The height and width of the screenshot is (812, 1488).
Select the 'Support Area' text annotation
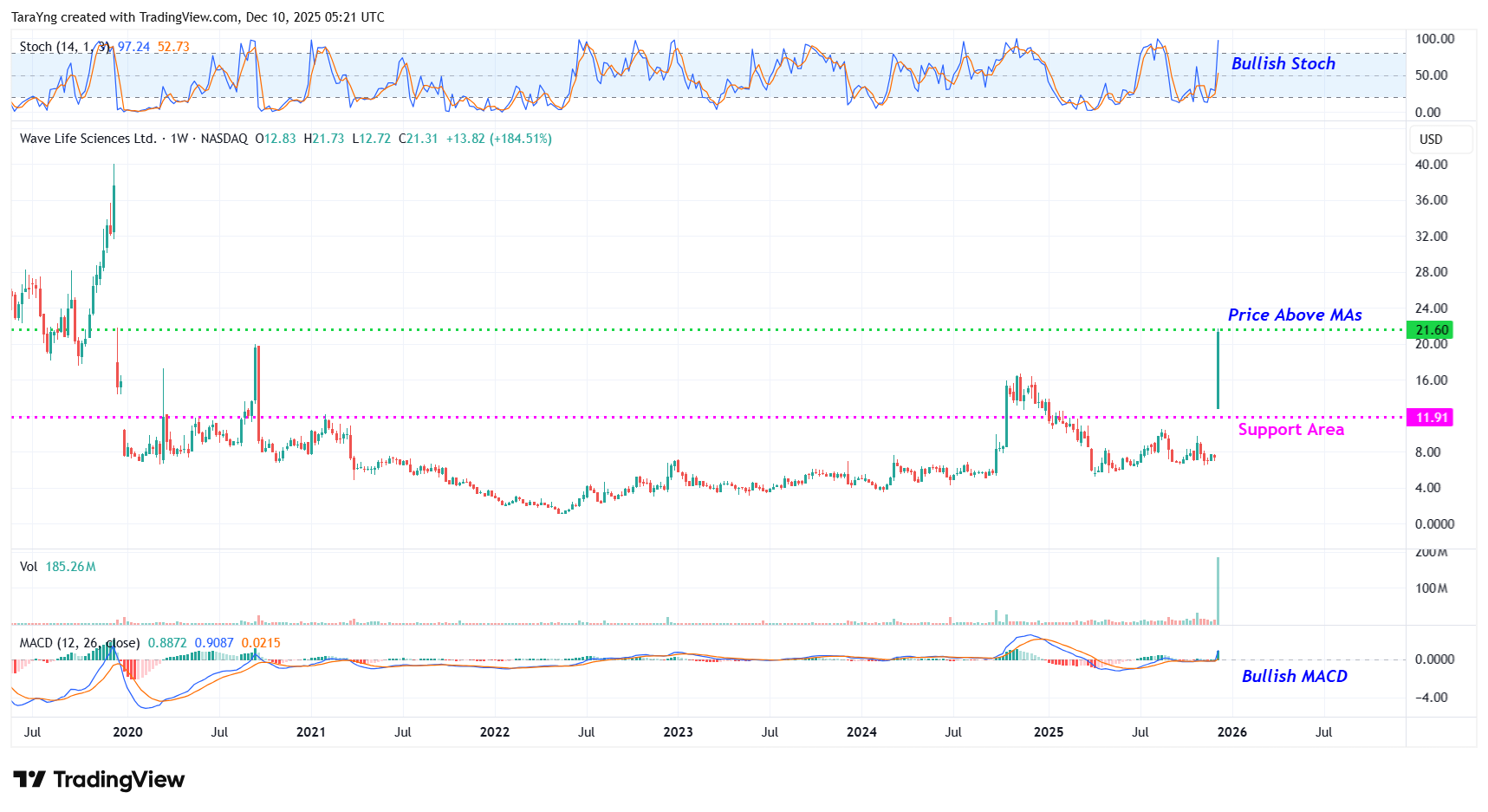pyautogui.click(x=1290, y=430)
